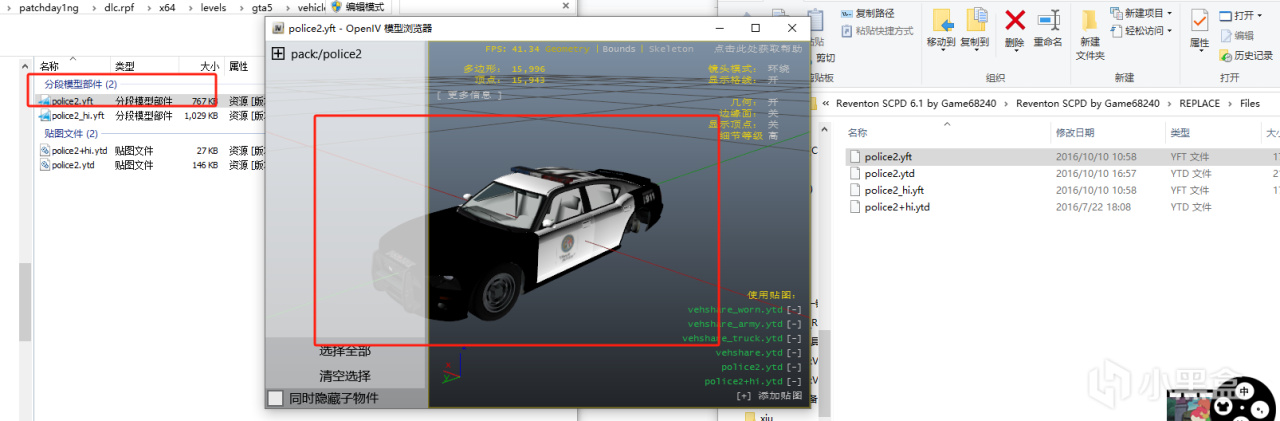Click 编辑 in Explorer ribbon
The height and width of the screenshot is (421, 1280).
1236,35
